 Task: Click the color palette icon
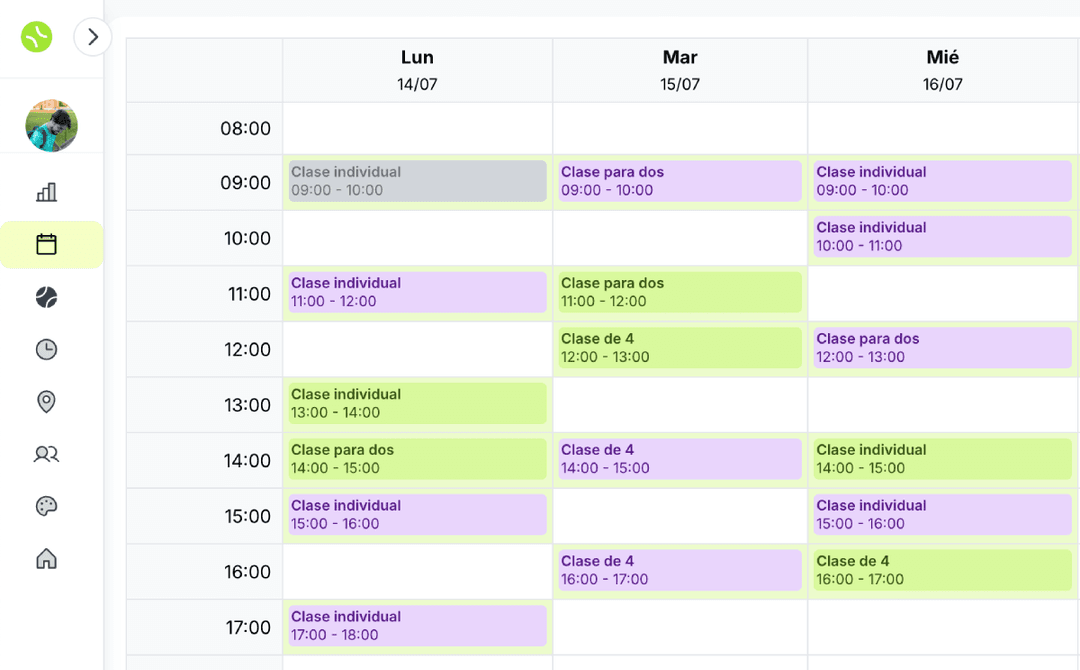click(x=46, y=506)
